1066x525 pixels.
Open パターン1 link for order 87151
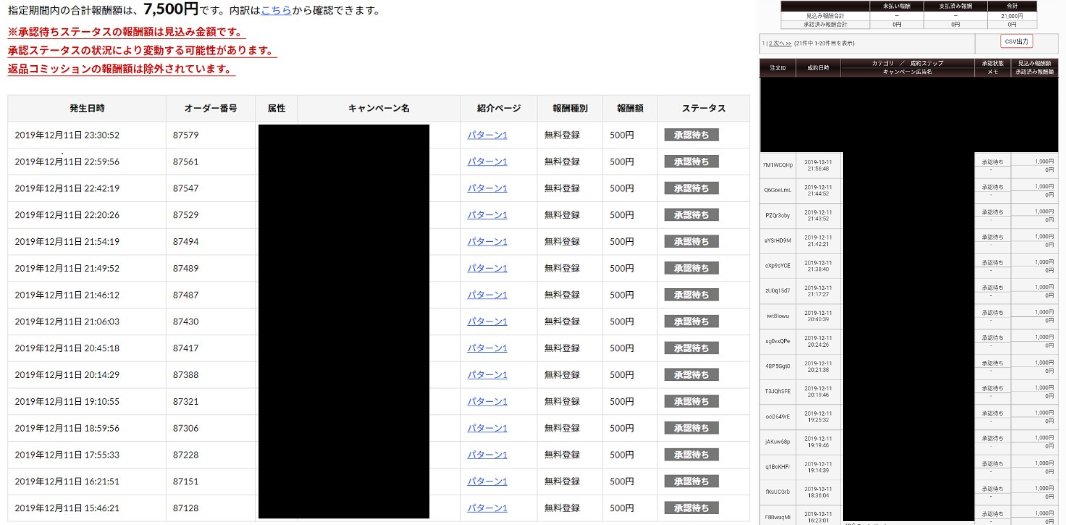[487, 481]
